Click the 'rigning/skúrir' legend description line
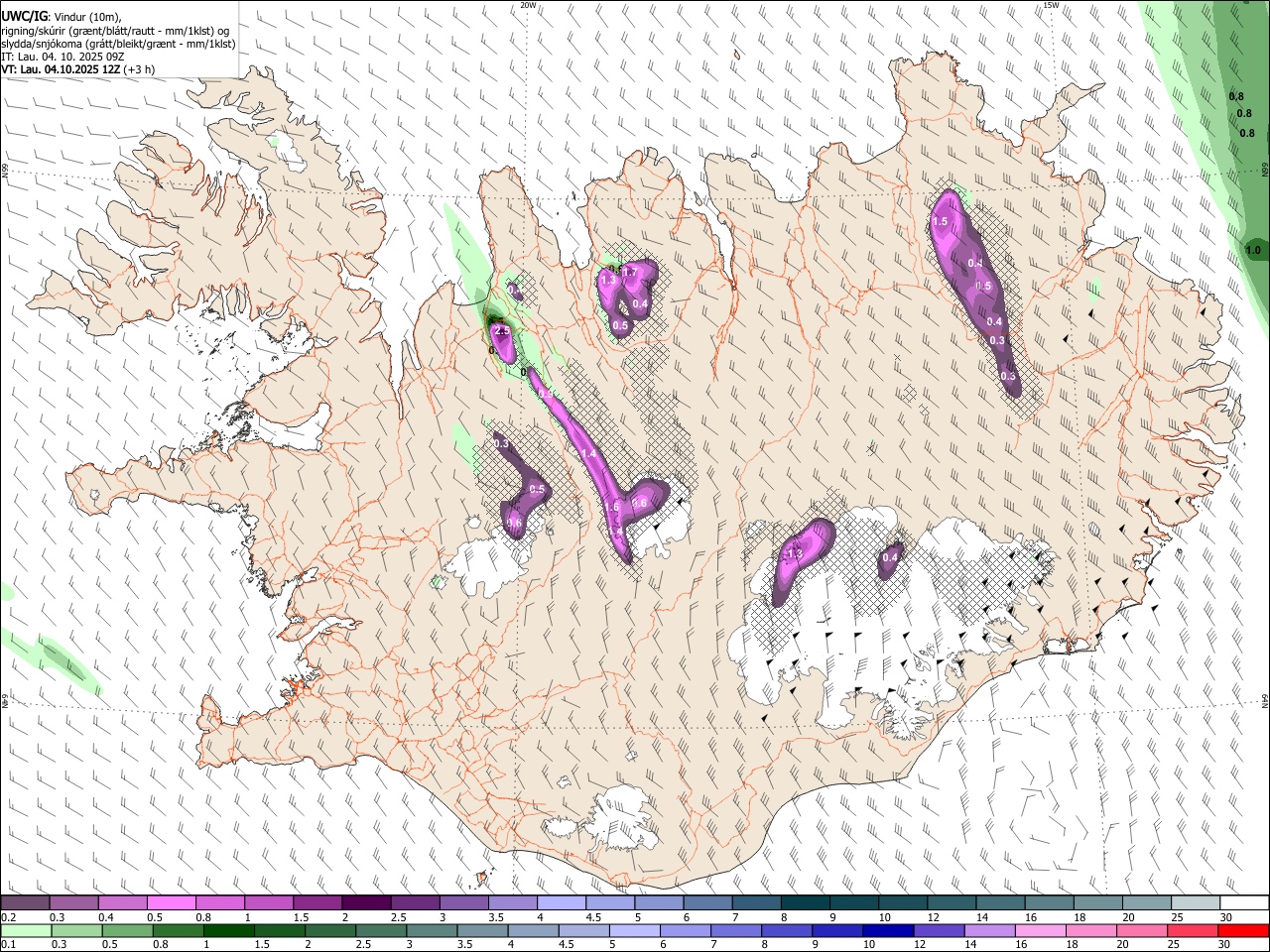This screenshot has height=952, width=1270. (115, 31)
